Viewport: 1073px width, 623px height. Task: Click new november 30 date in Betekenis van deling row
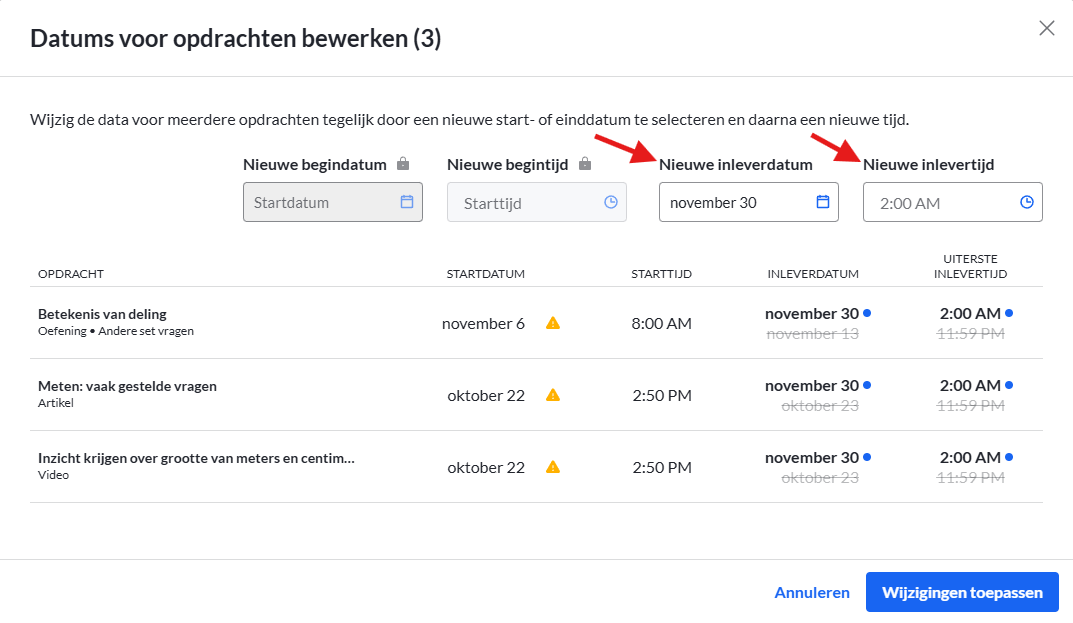click(x=812, y=314)
